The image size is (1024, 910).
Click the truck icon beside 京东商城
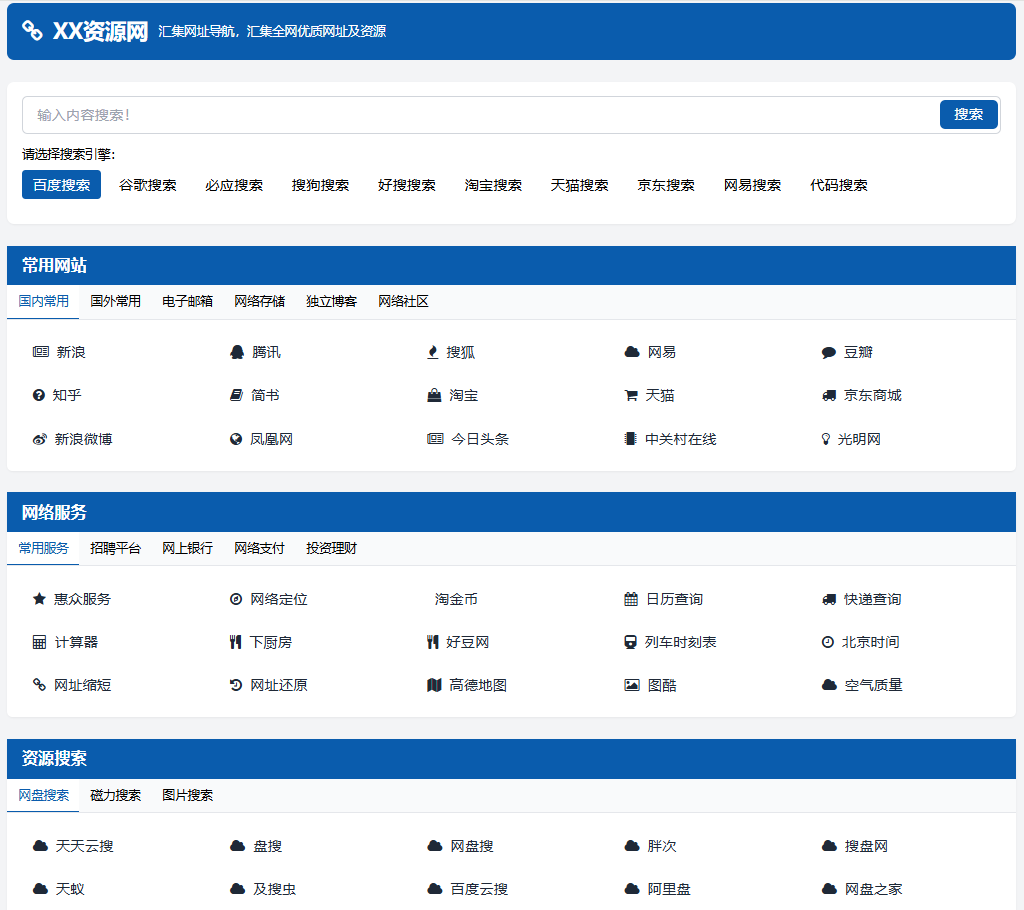click(x=828, y=395)
